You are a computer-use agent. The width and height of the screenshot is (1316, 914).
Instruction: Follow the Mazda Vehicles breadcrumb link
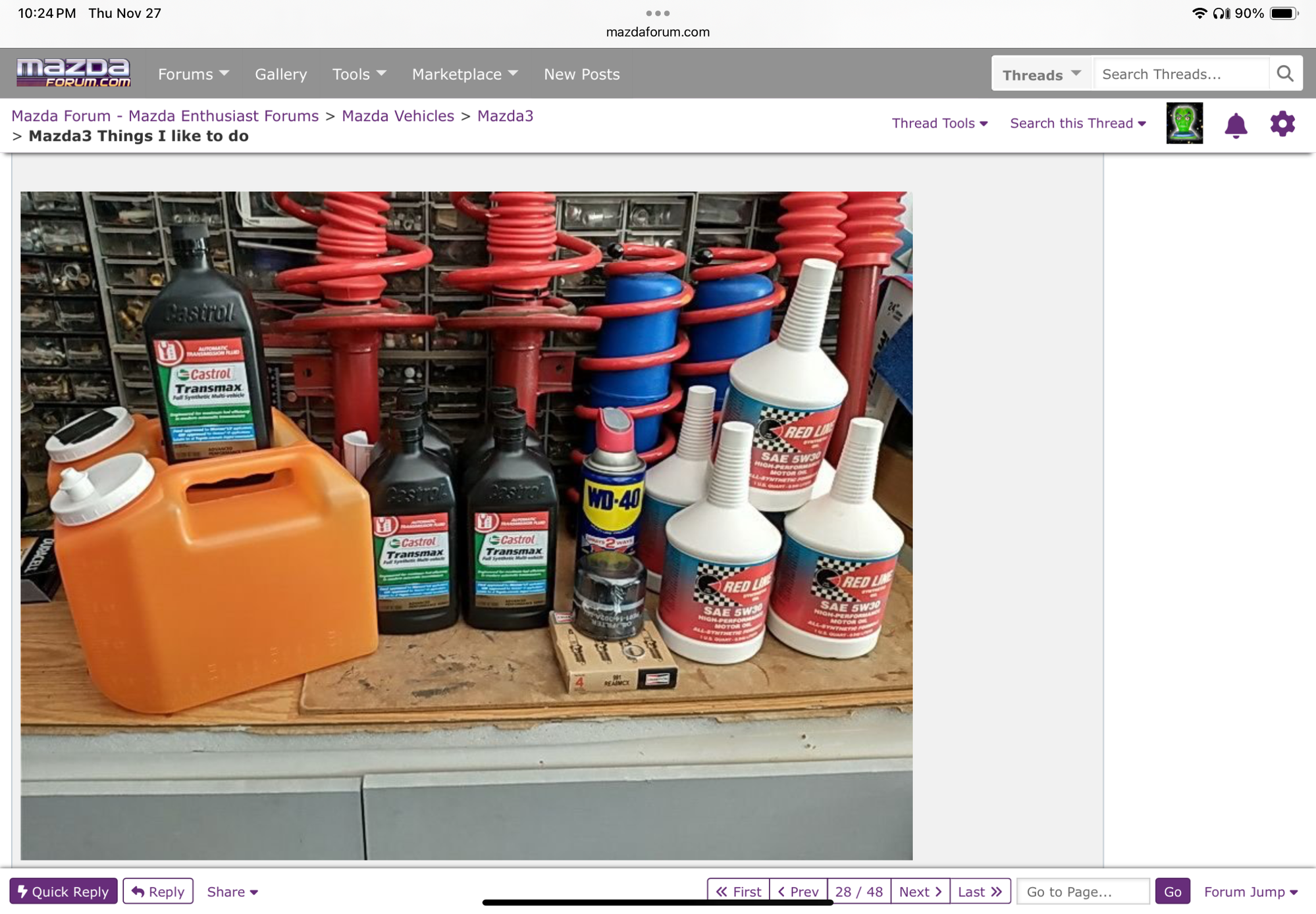point(398,116)
